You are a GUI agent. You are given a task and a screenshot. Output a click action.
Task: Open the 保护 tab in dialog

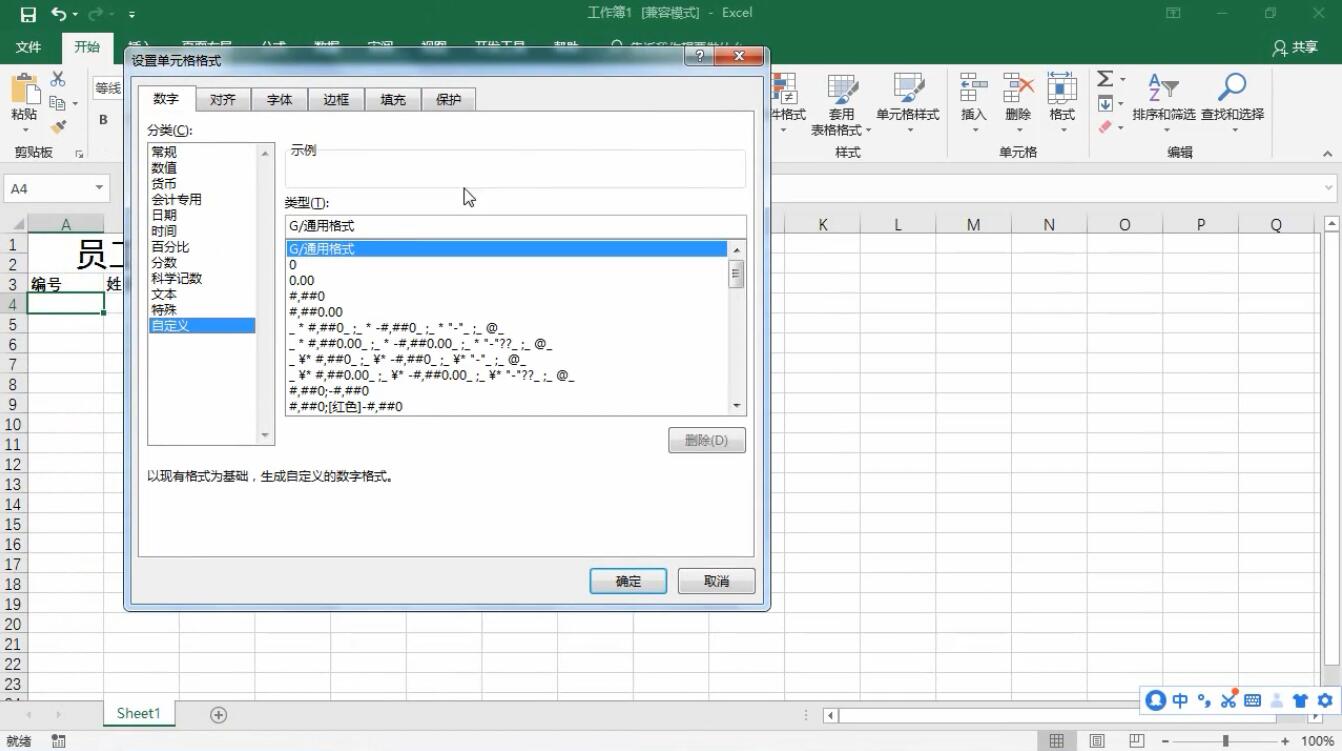(449, 100)
